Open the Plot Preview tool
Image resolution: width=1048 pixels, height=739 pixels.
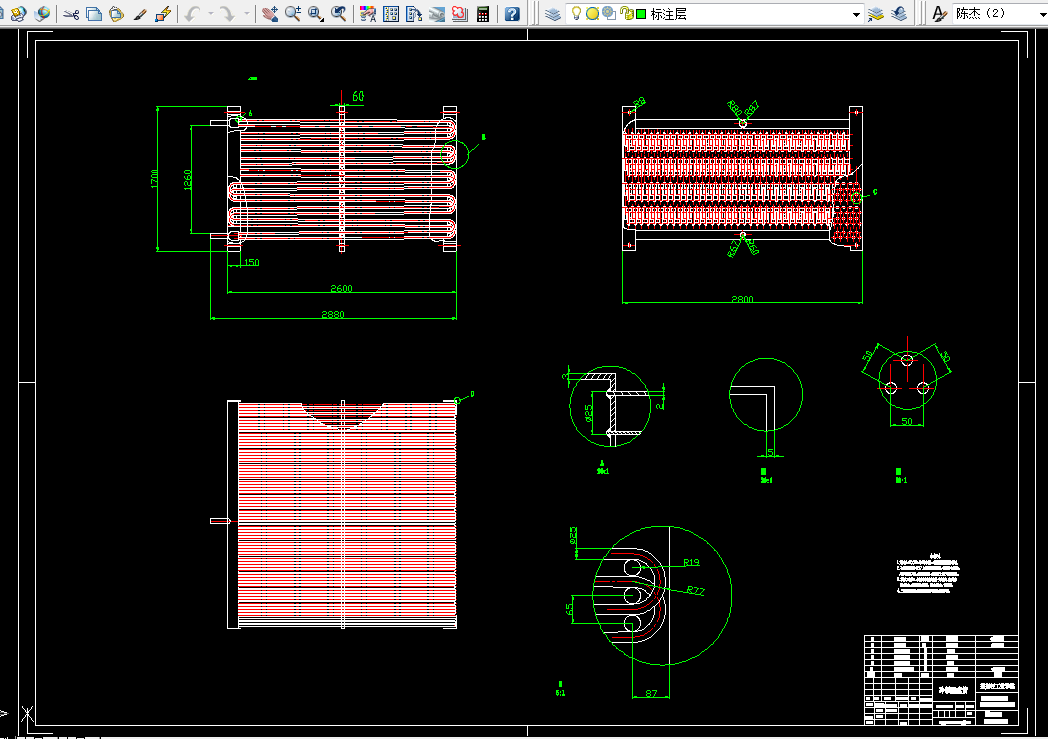(18, 13)
